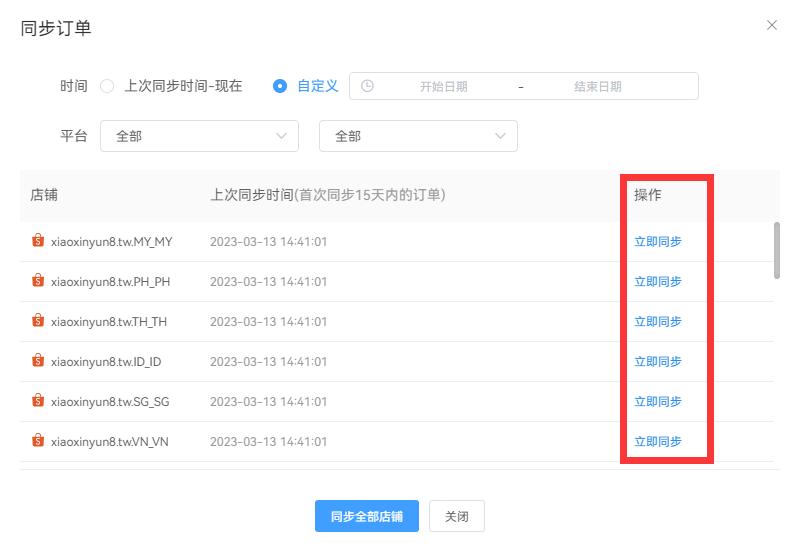The image size is (798, 548).
Task: Click Shopee icon for xiaoxinyun8.tw.PH_PH store
Action: [x=38, y=280]
